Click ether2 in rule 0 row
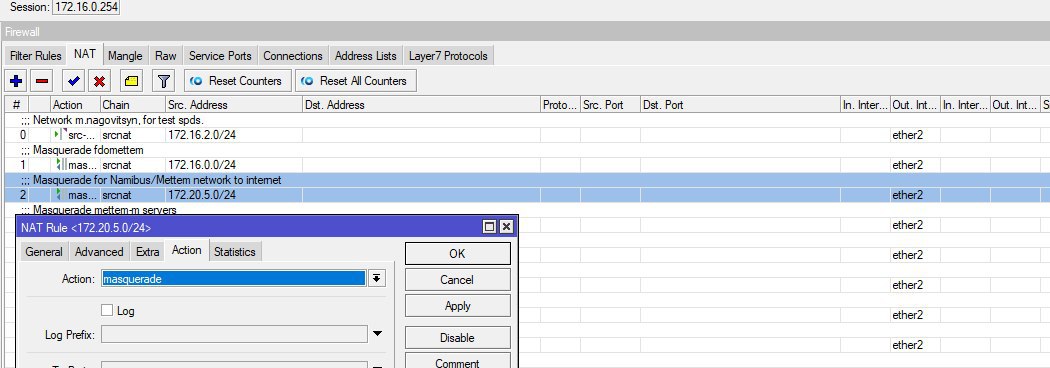The image size is (1050, 368). tap(907, 134)
